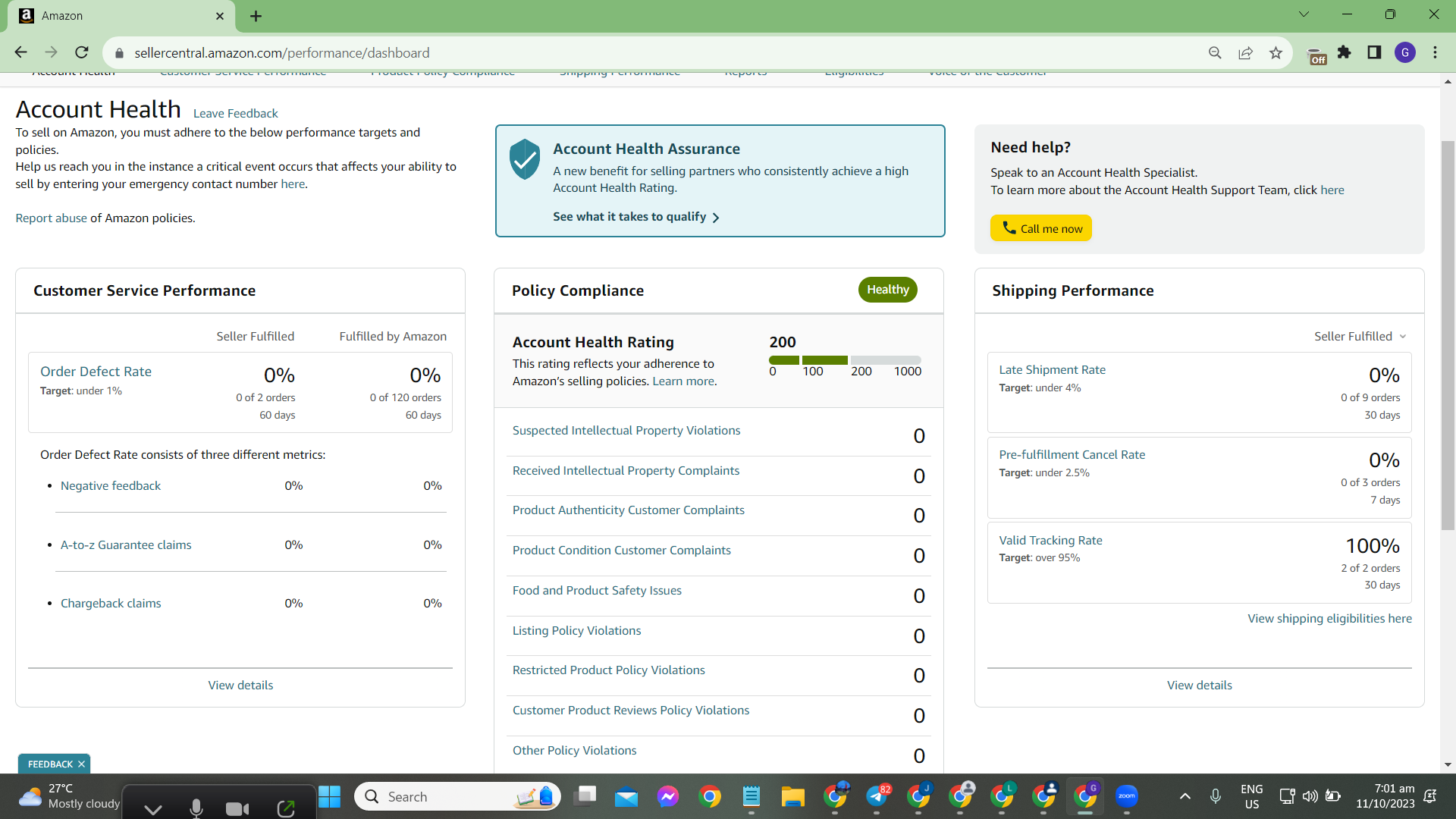Open the Late Shipment Rate link
The height and width of the screenshot is (819, 1456).
click(1052, 370)
